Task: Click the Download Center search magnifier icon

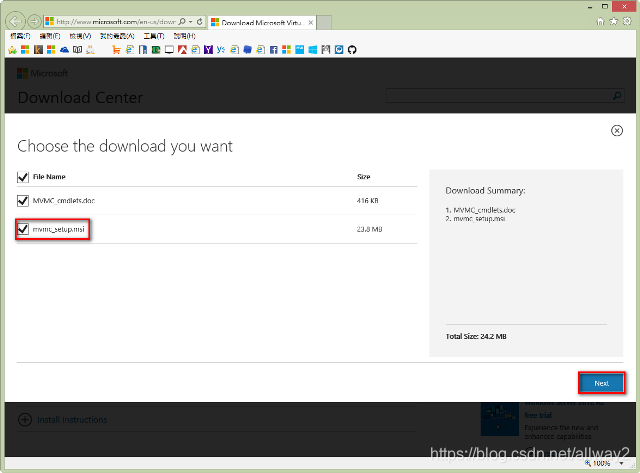Action: (x=617, y=95)
